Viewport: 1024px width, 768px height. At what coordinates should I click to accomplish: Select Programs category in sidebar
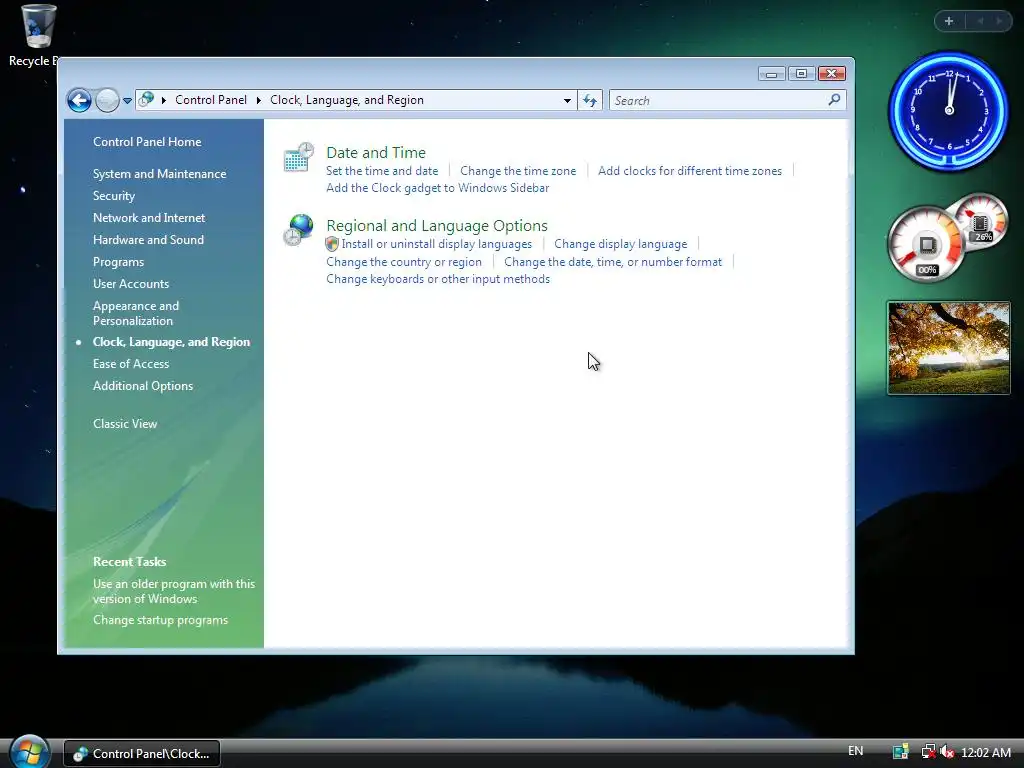point(118,262)
